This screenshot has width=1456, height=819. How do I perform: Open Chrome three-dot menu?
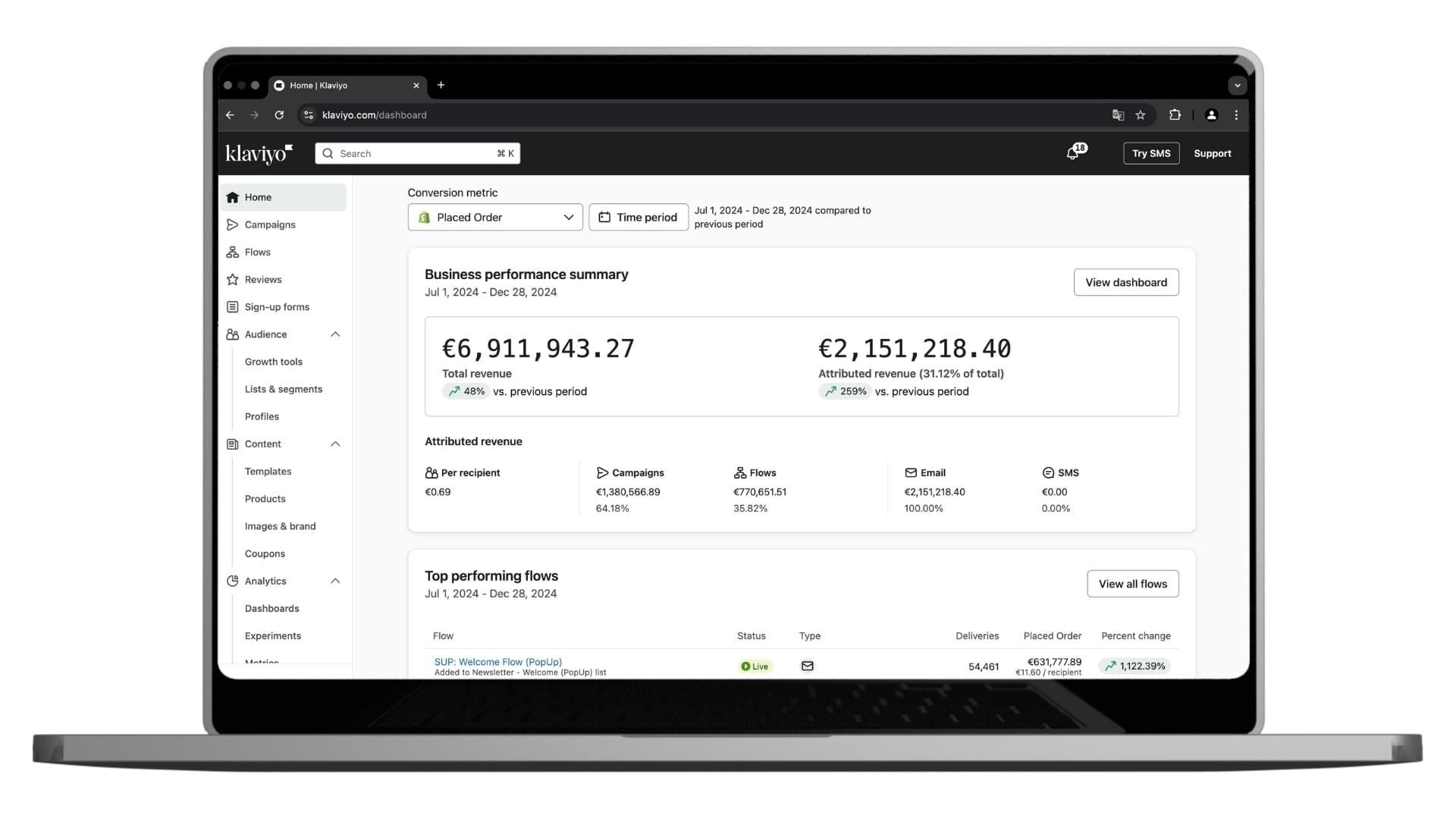(x=1236, y=115)
